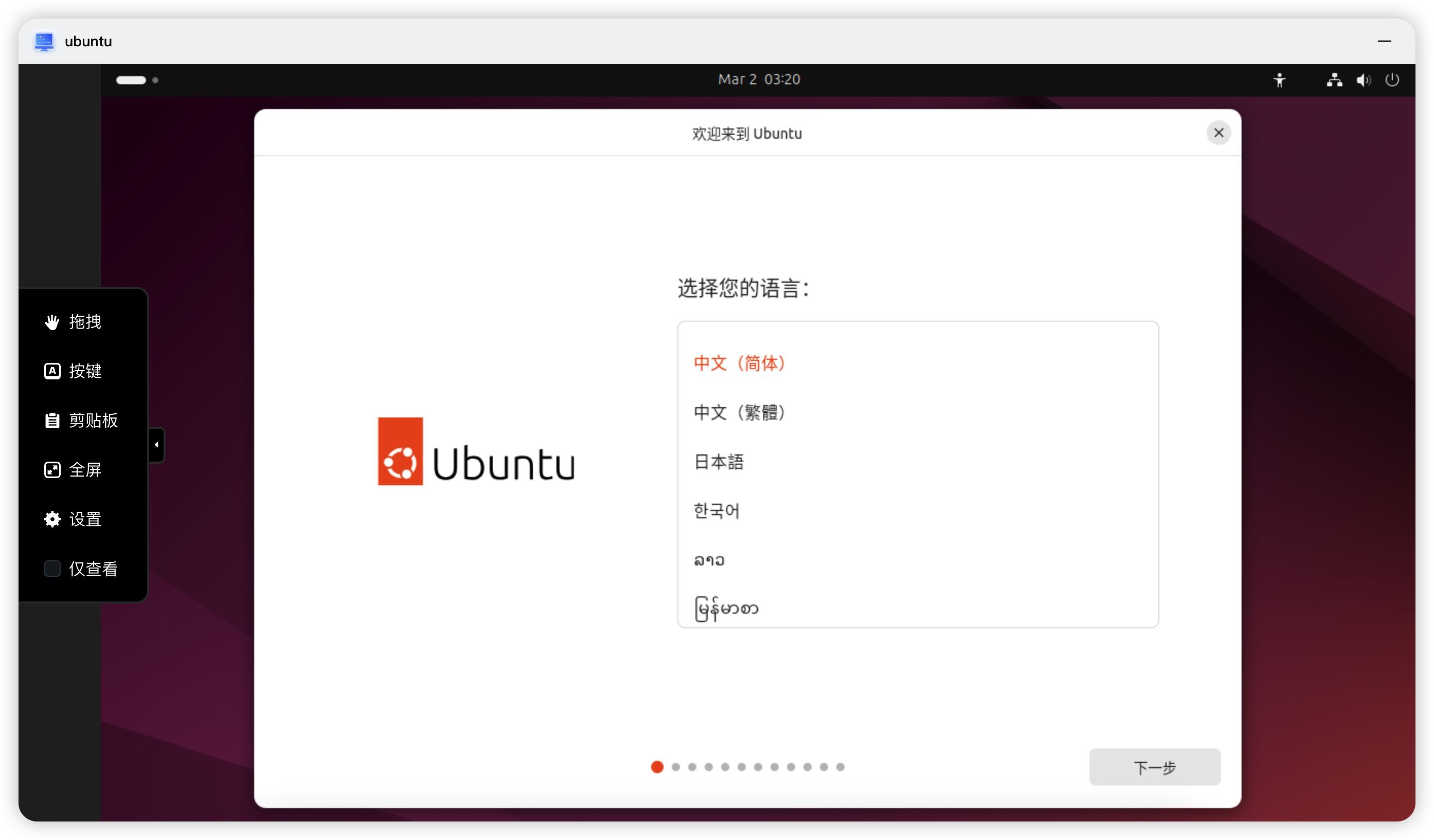This screenshot has height=840, width=1434.
Task: Click the Activities workspace pill indicator
Action: 132,80
